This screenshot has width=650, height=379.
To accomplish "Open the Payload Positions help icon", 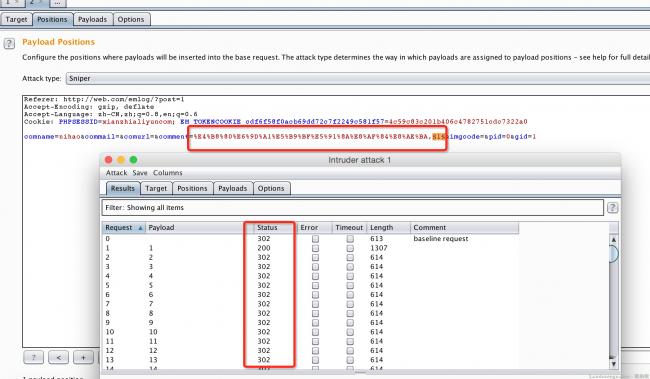I will (9, 43).
